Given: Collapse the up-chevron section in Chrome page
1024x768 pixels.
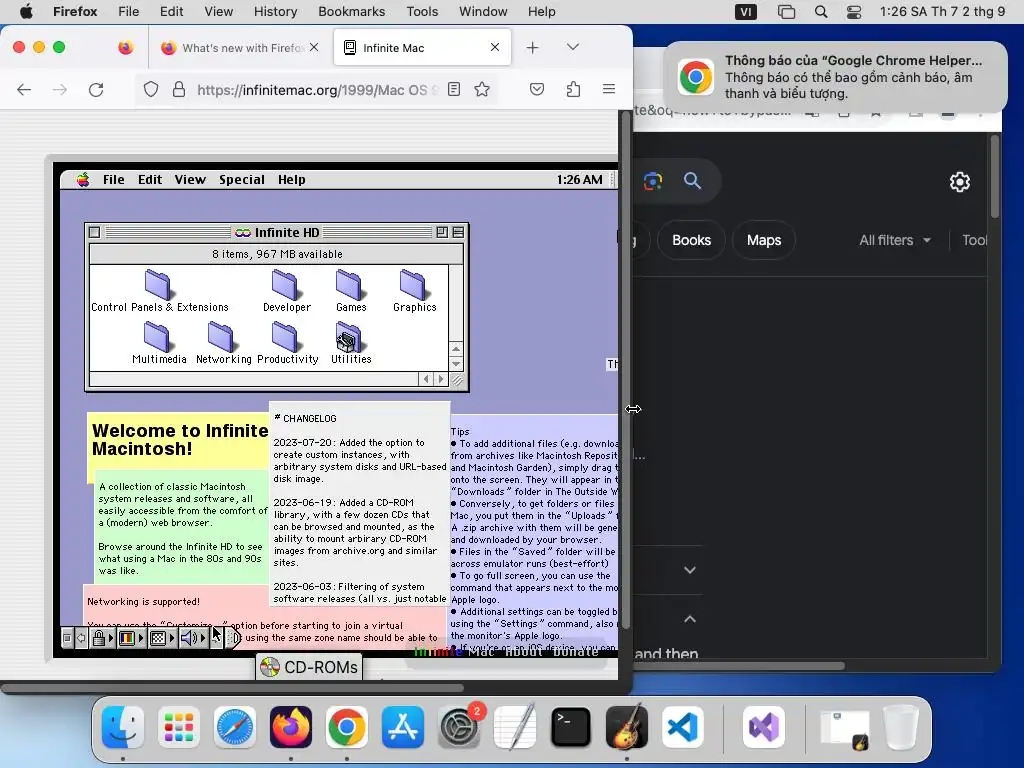Looking at the screenshot, I should [x=690, y=618].
